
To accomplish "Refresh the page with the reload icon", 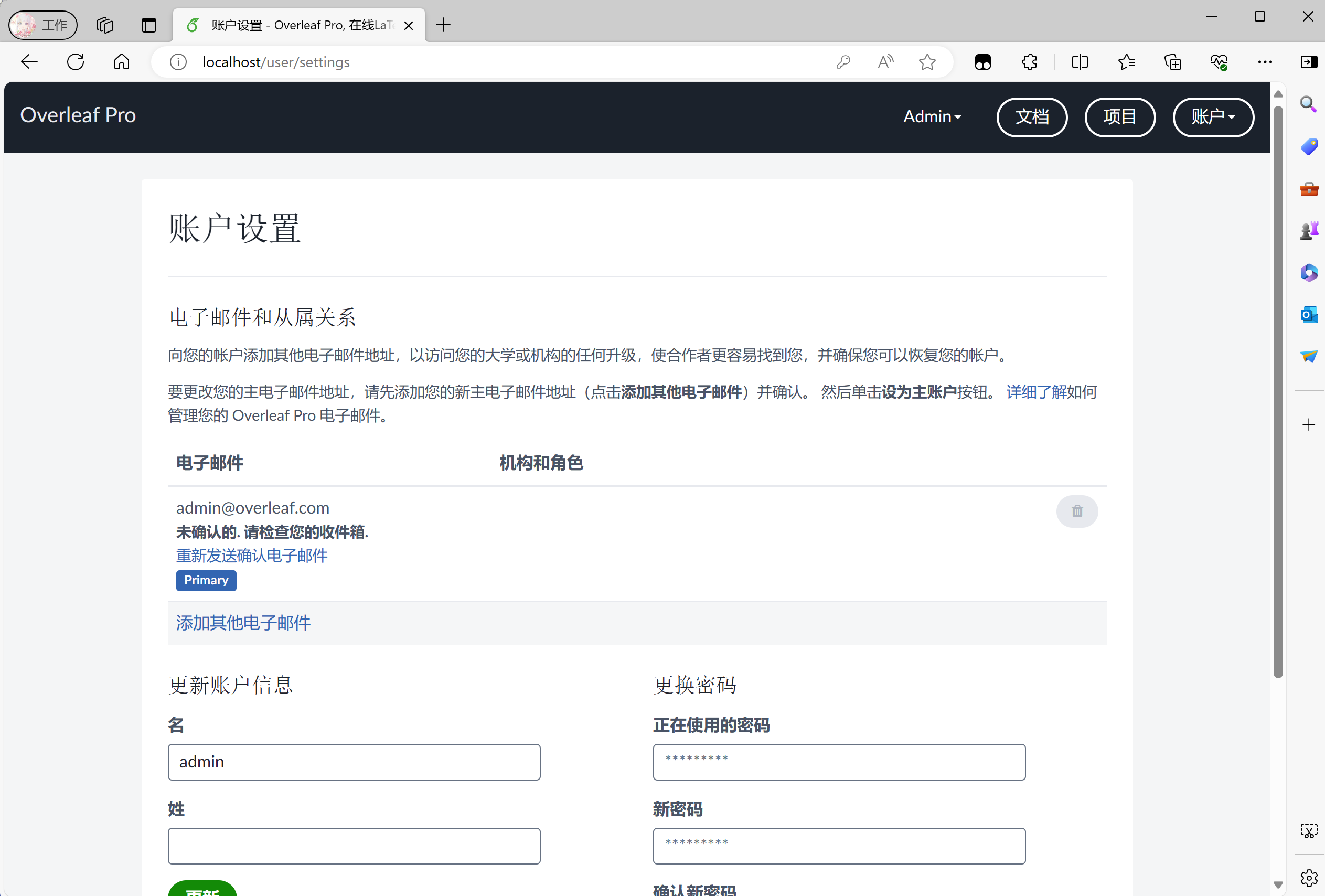I will pos(75,61).
